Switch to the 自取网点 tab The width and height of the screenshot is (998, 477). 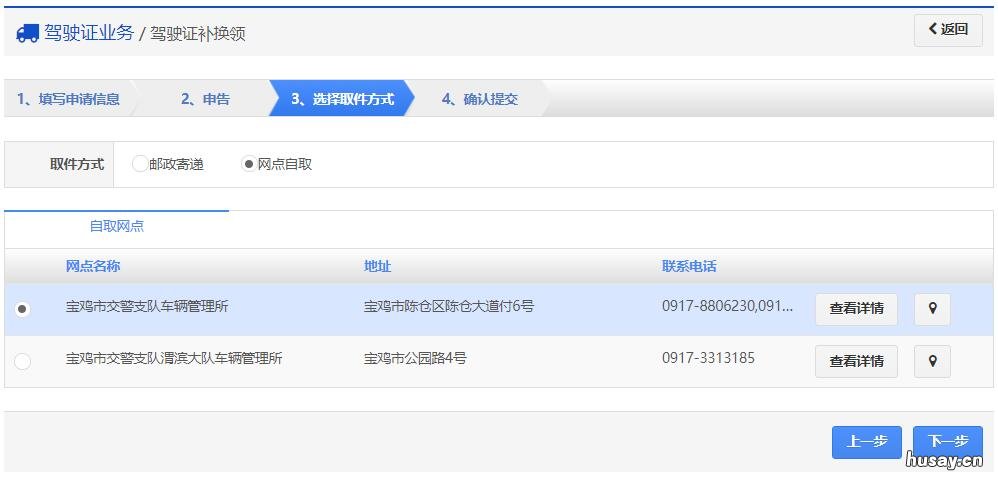[x=117, y=227]
